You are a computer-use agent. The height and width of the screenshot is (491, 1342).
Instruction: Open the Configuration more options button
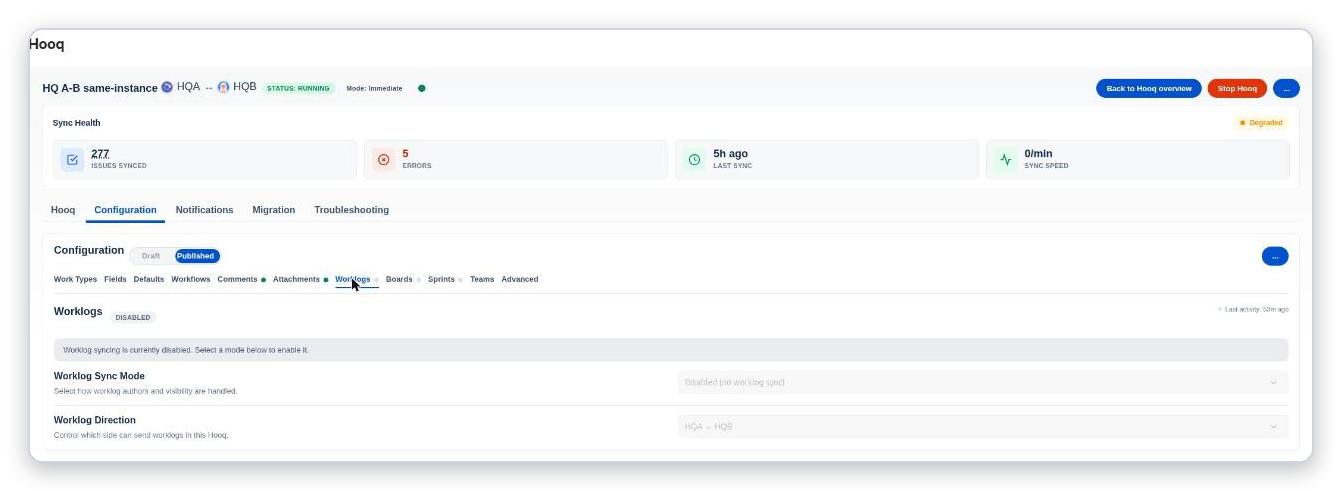pos(1275,256)
